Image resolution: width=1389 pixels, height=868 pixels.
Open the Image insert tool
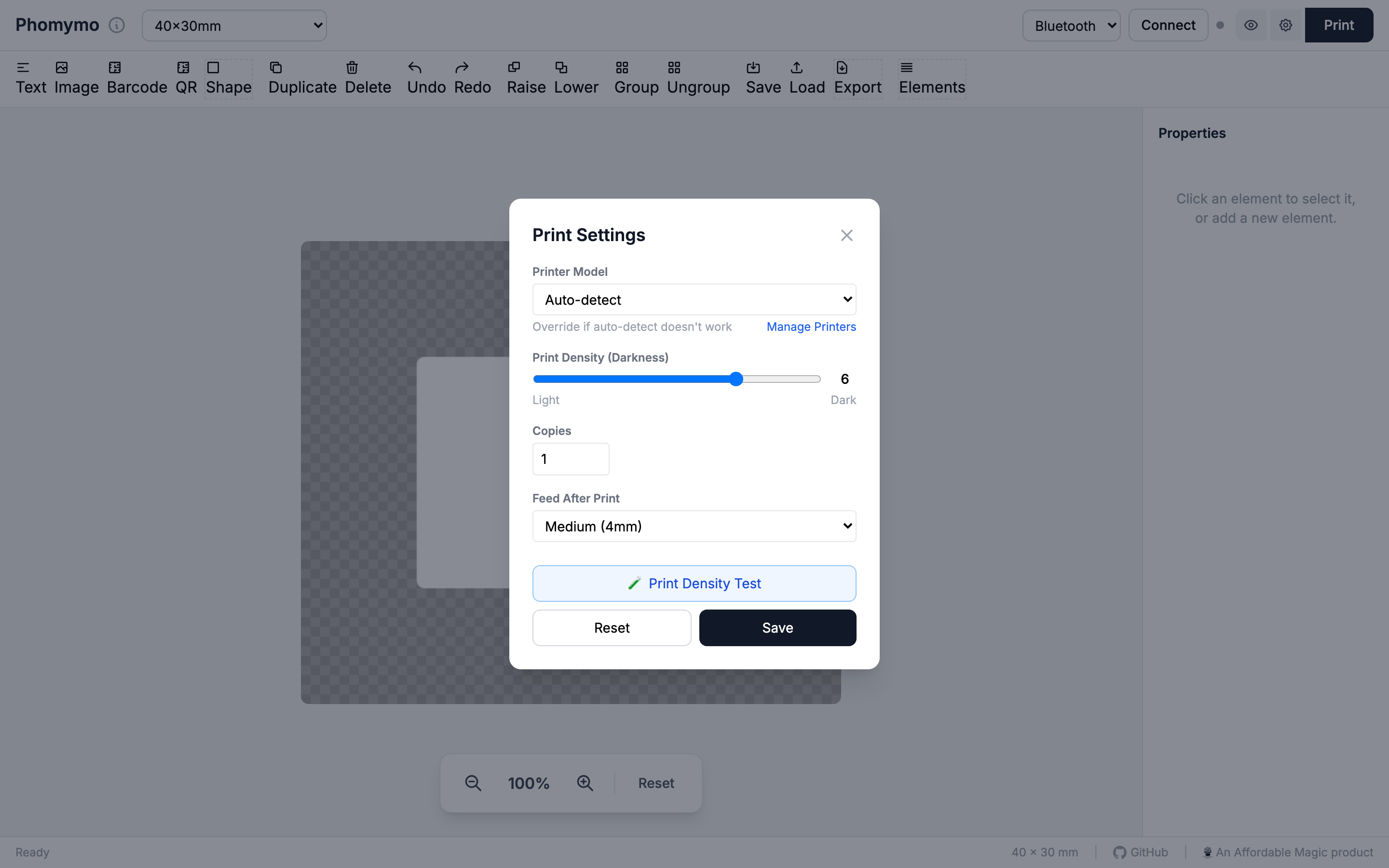tap(76, 78)
